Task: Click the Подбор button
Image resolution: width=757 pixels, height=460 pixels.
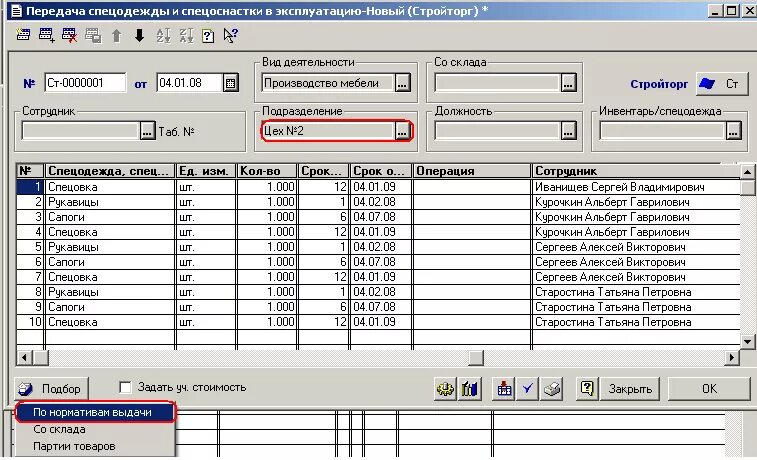Action: [x=52, y=389]
